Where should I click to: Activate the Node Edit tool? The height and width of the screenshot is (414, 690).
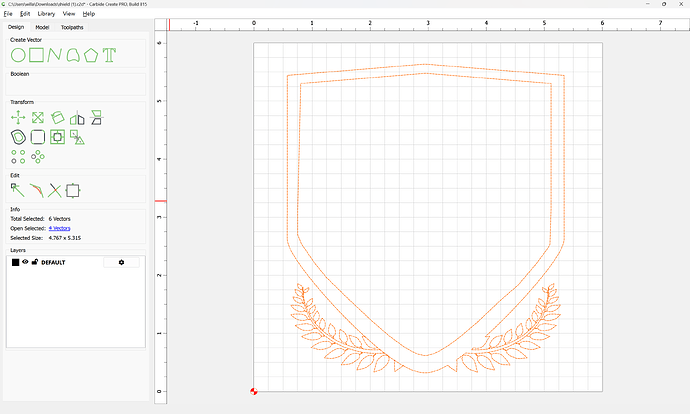pos(18,191)
